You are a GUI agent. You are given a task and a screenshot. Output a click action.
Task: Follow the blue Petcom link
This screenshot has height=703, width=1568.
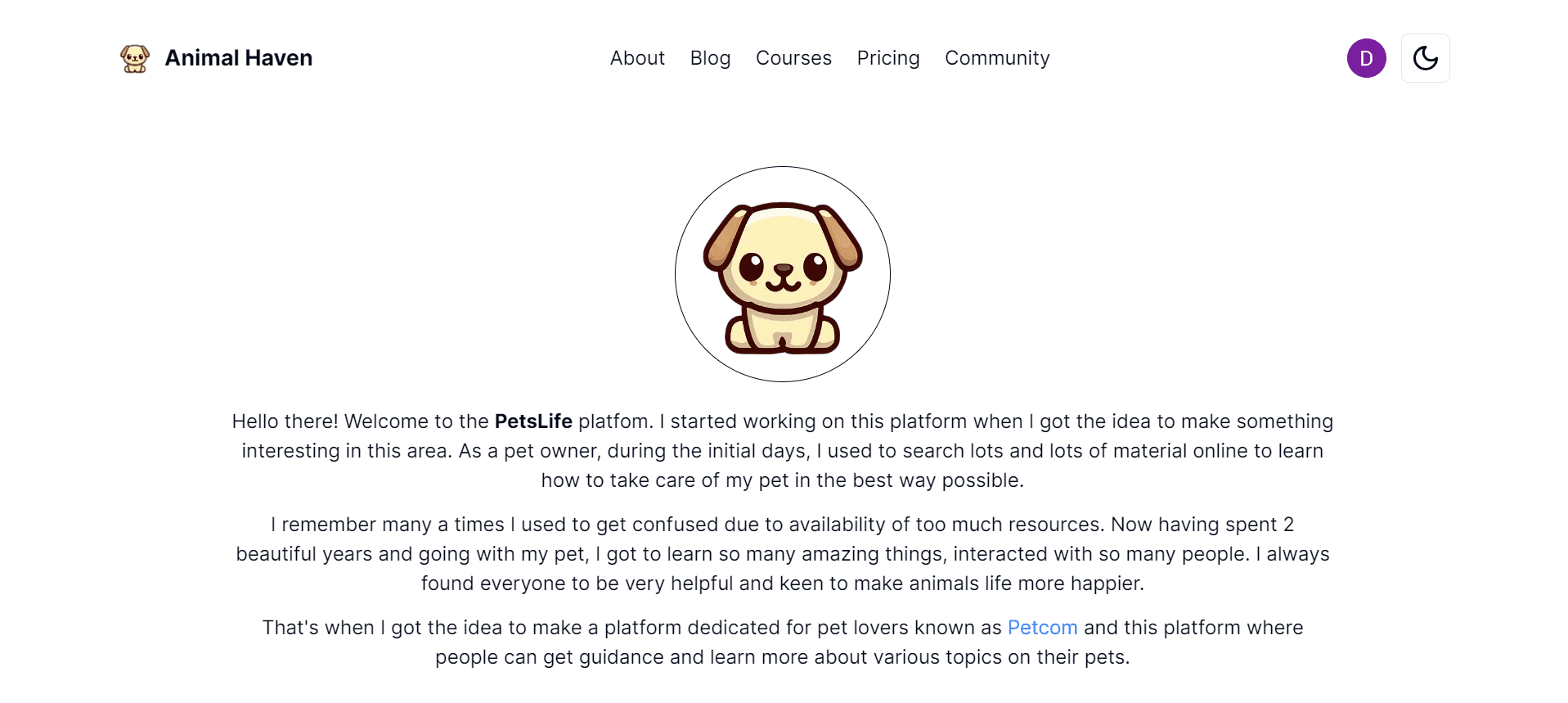click(1042, 628)
